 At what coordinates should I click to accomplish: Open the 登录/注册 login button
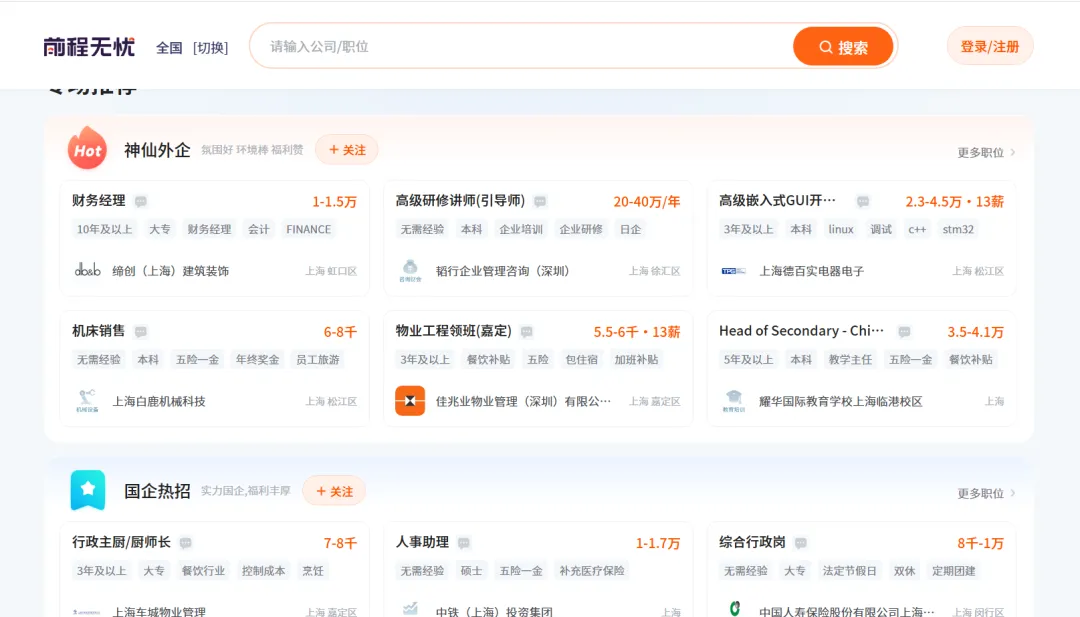(x=990, y=46)
